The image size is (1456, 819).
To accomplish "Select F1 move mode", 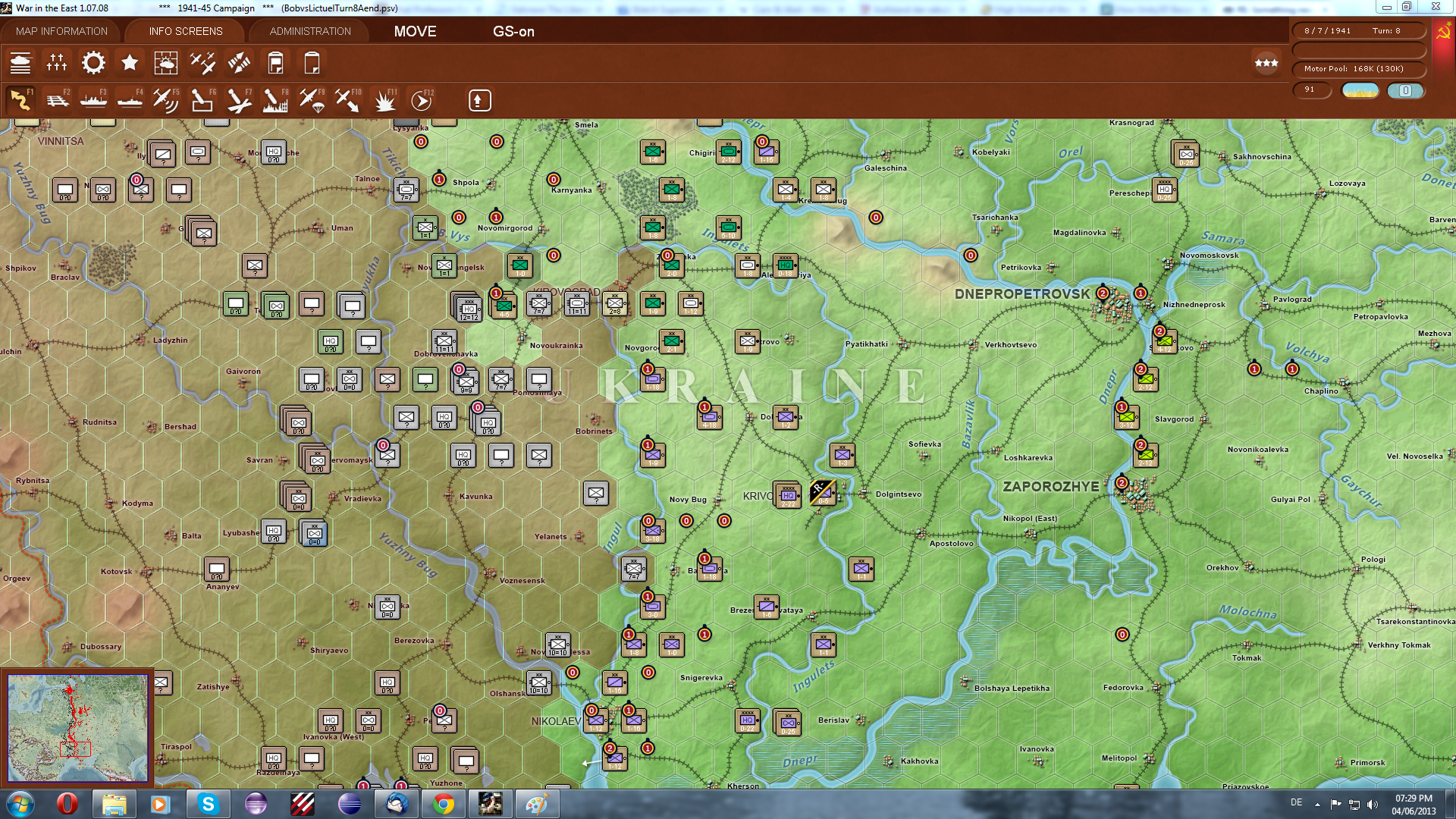I will [20, 100].
